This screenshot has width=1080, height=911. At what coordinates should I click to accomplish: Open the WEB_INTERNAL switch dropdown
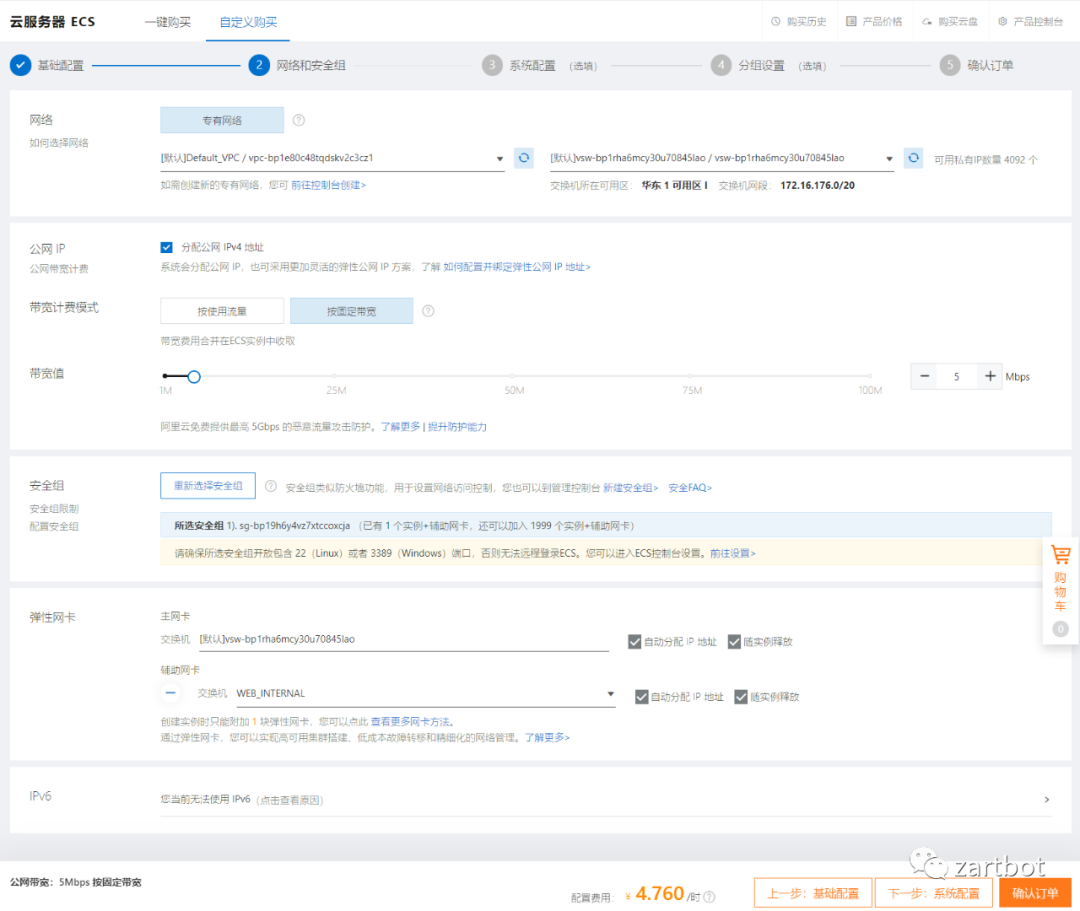(426, 693)
